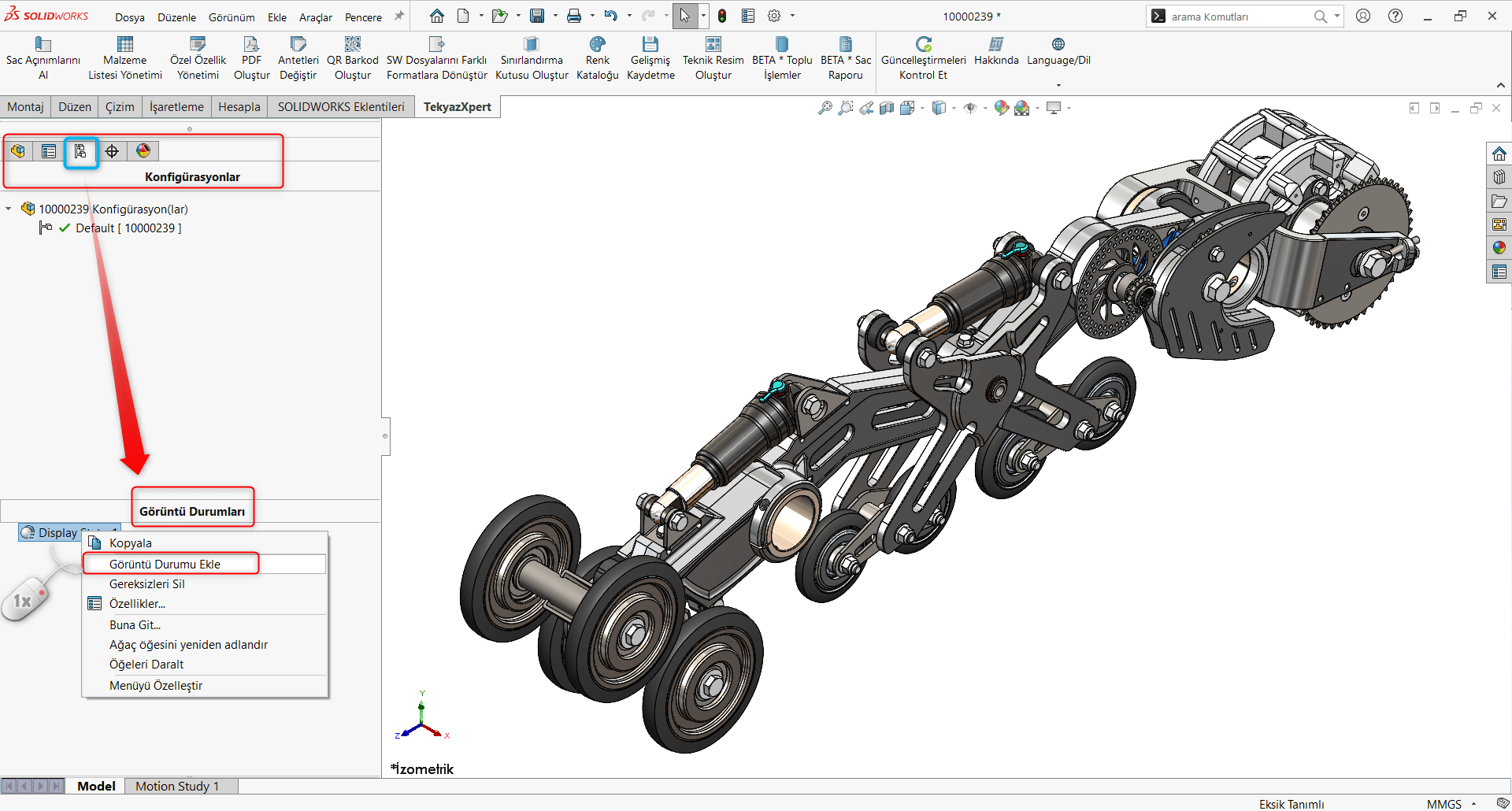
Task: Click the View Orientation cube icon
Action: pos(907,108)
